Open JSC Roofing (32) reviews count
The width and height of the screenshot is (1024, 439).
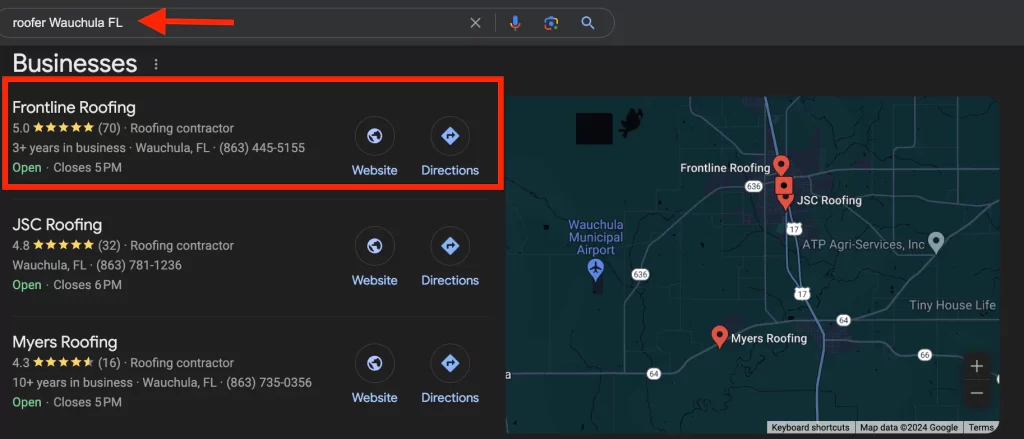(109, 246)
